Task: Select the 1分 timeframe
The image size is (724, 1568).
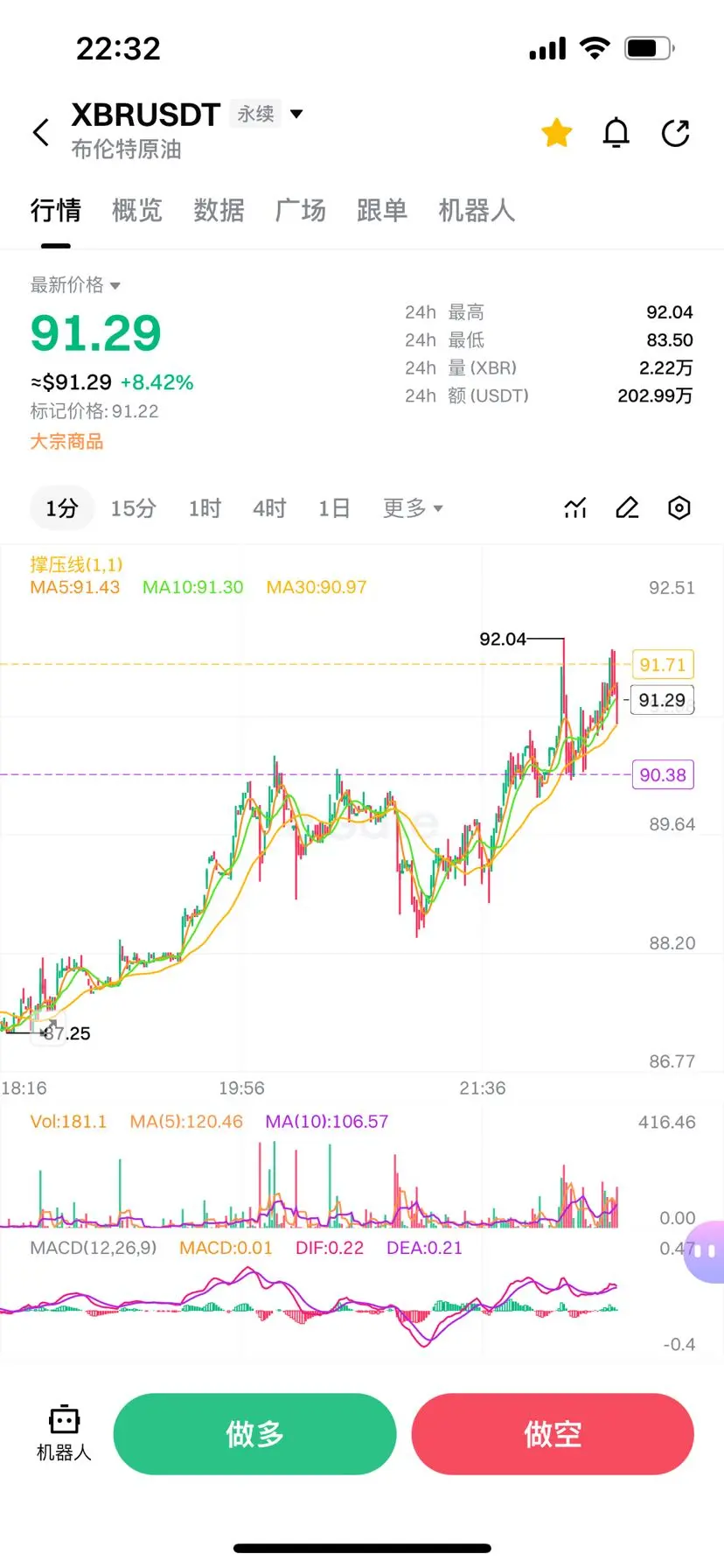Action: click(61, 508)
